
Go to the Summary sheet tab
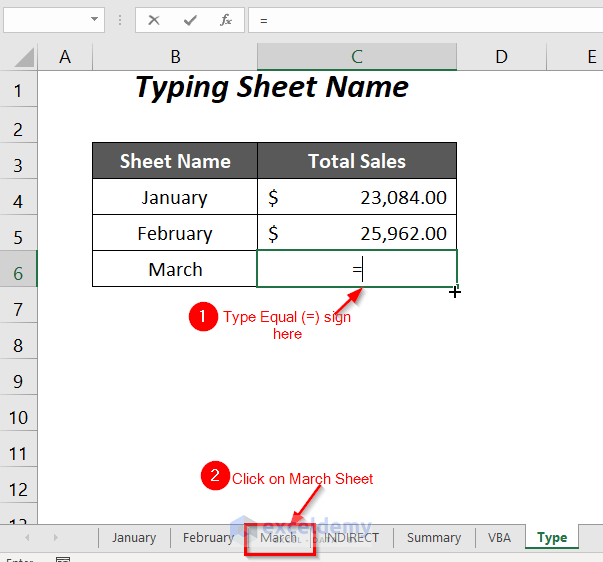(x=434, y=537)
